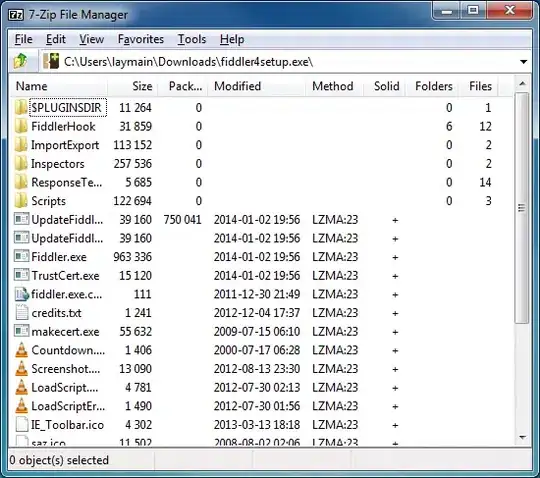Click the scrollbar down arrow
540x478 pixels.
pyautogui.click(x=522, y=437)
